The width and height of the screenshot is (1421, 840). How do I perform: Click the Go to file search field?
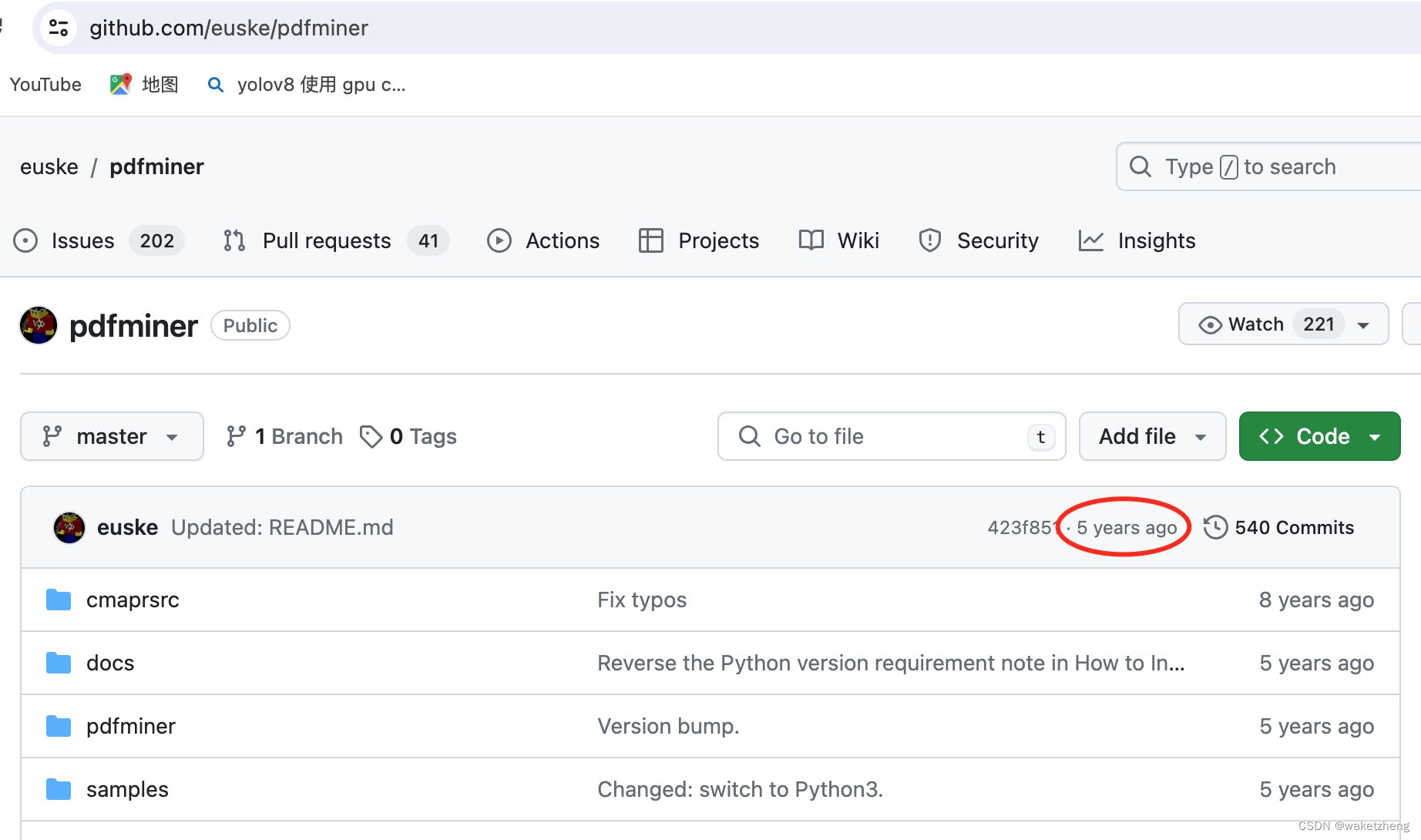click(x=892, y=436)
